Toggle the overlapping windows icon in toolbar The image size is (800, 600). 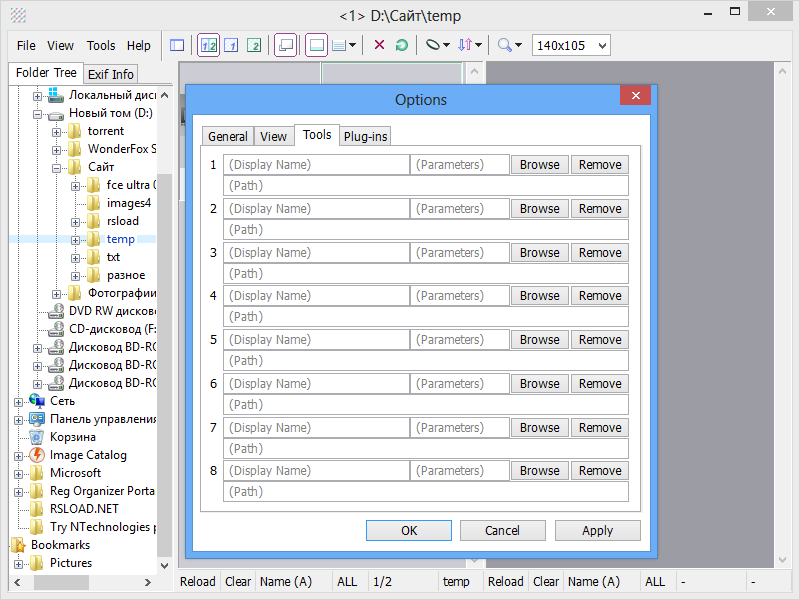[286, 45]
